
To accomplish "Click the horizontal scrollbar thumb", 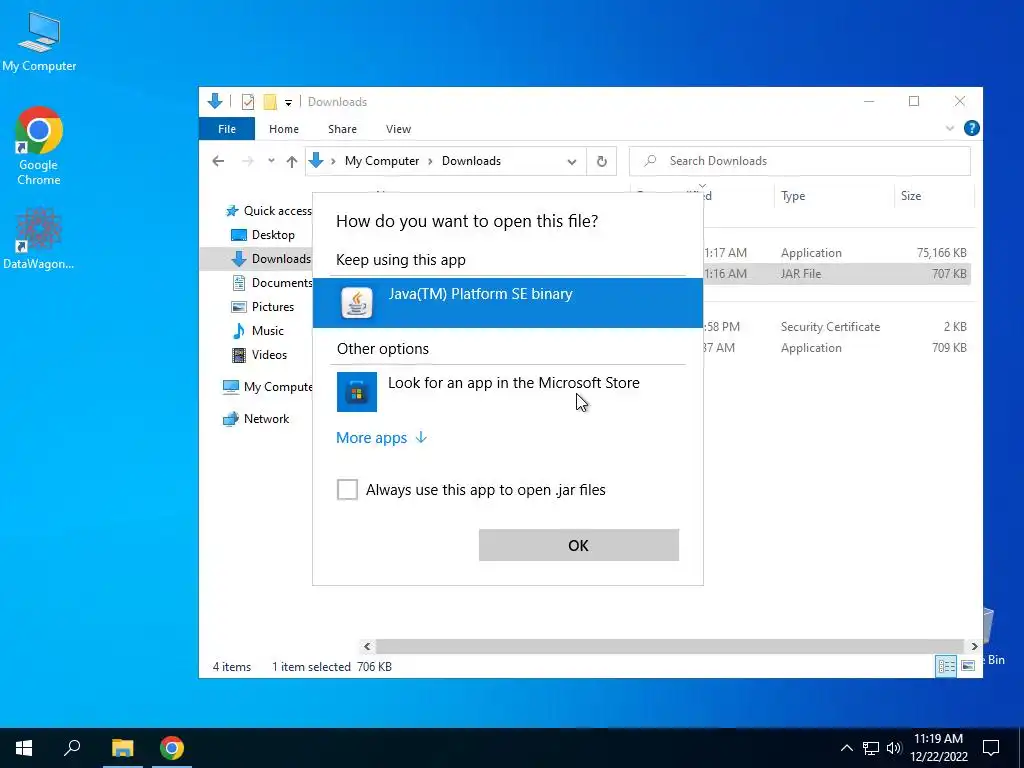I will click(x=670, y=646).
